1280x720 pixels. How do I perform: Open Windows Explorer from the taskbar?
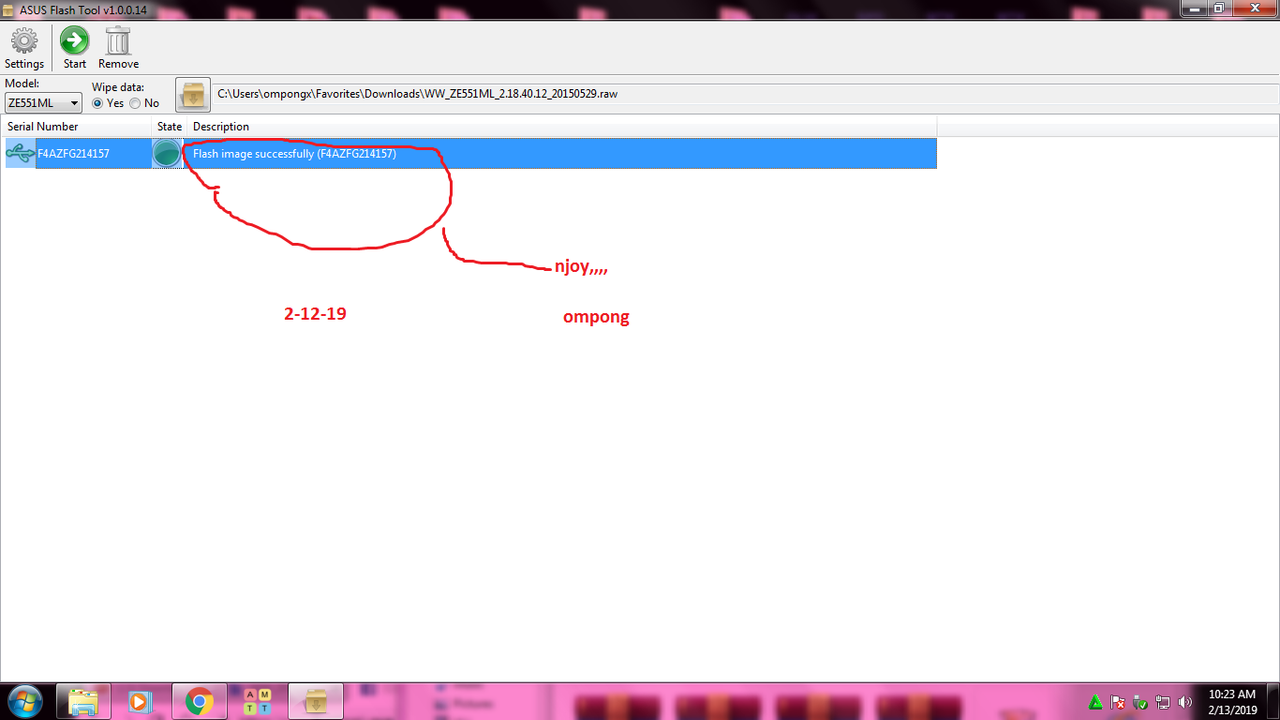tap(83, 702)
